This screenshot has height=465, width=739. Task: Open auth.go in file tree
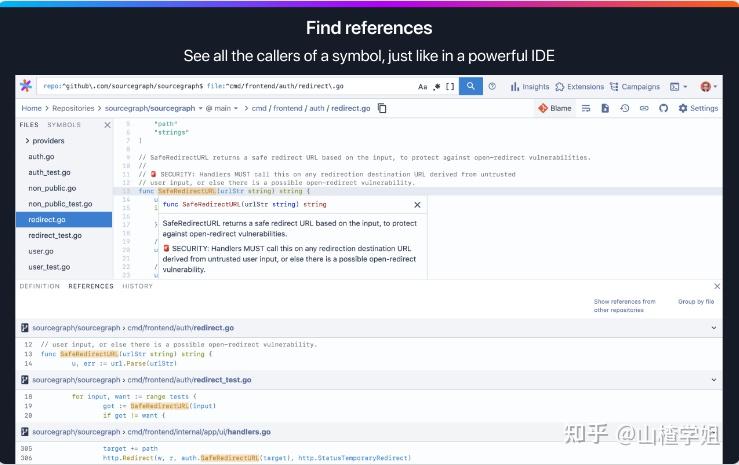[x=41, y=156]
